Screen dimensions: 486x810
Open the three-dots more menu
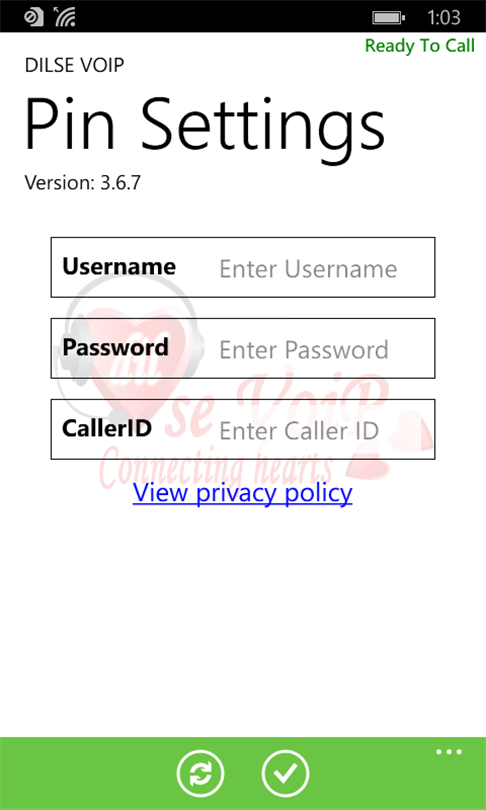pyautogui.click(x=449, y=752)
